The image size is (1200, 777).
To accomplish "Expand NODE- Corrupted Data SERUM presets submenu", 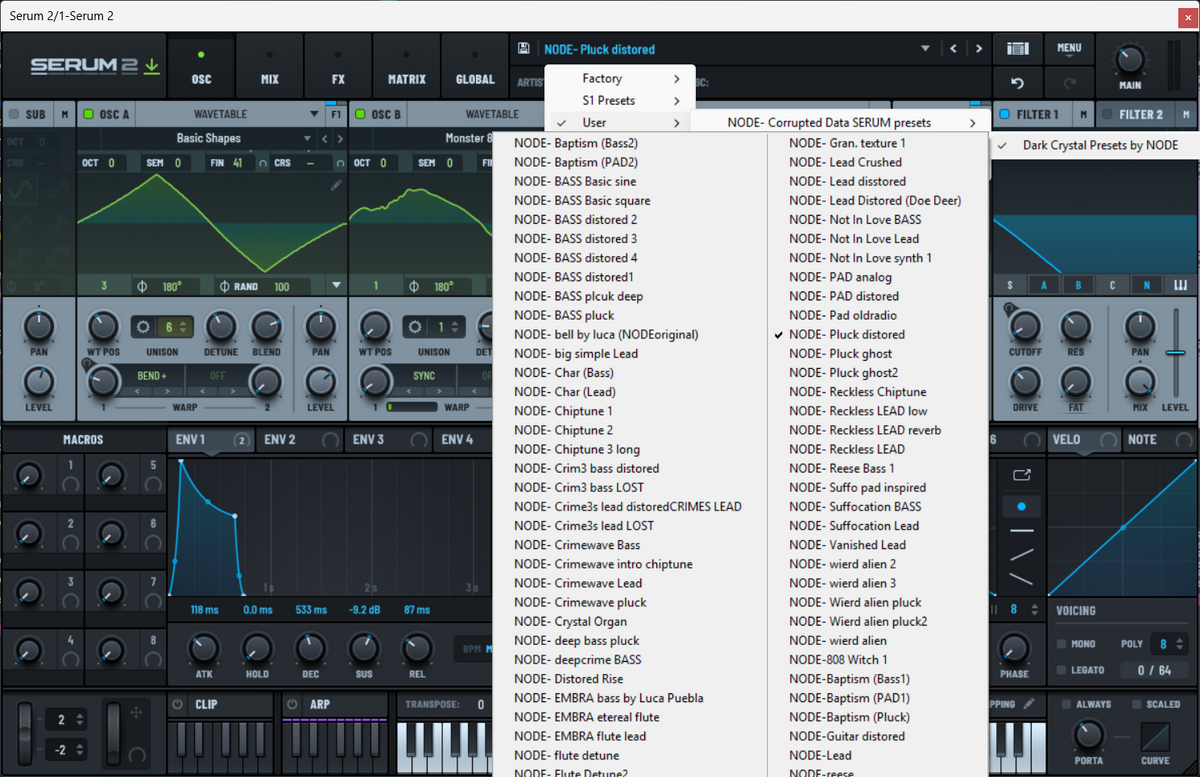I will click(841, 122).
